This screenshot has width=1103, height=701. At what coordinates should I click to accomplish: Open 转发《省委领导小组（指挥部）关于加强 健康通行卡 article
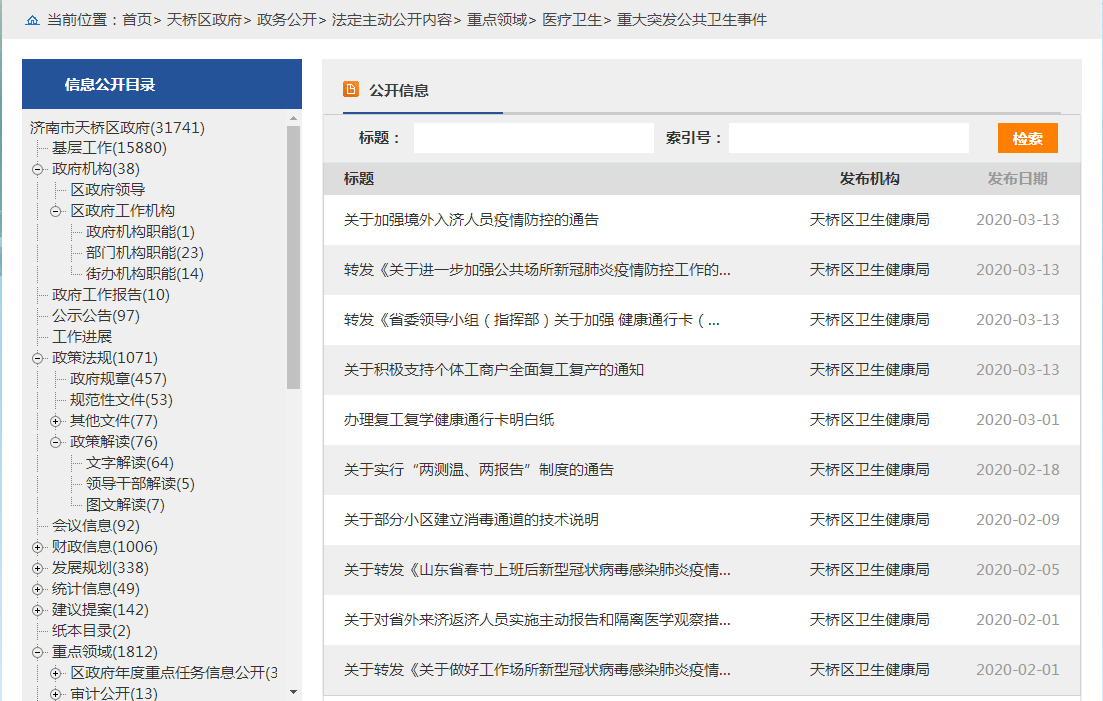click(x=532, y=320)
